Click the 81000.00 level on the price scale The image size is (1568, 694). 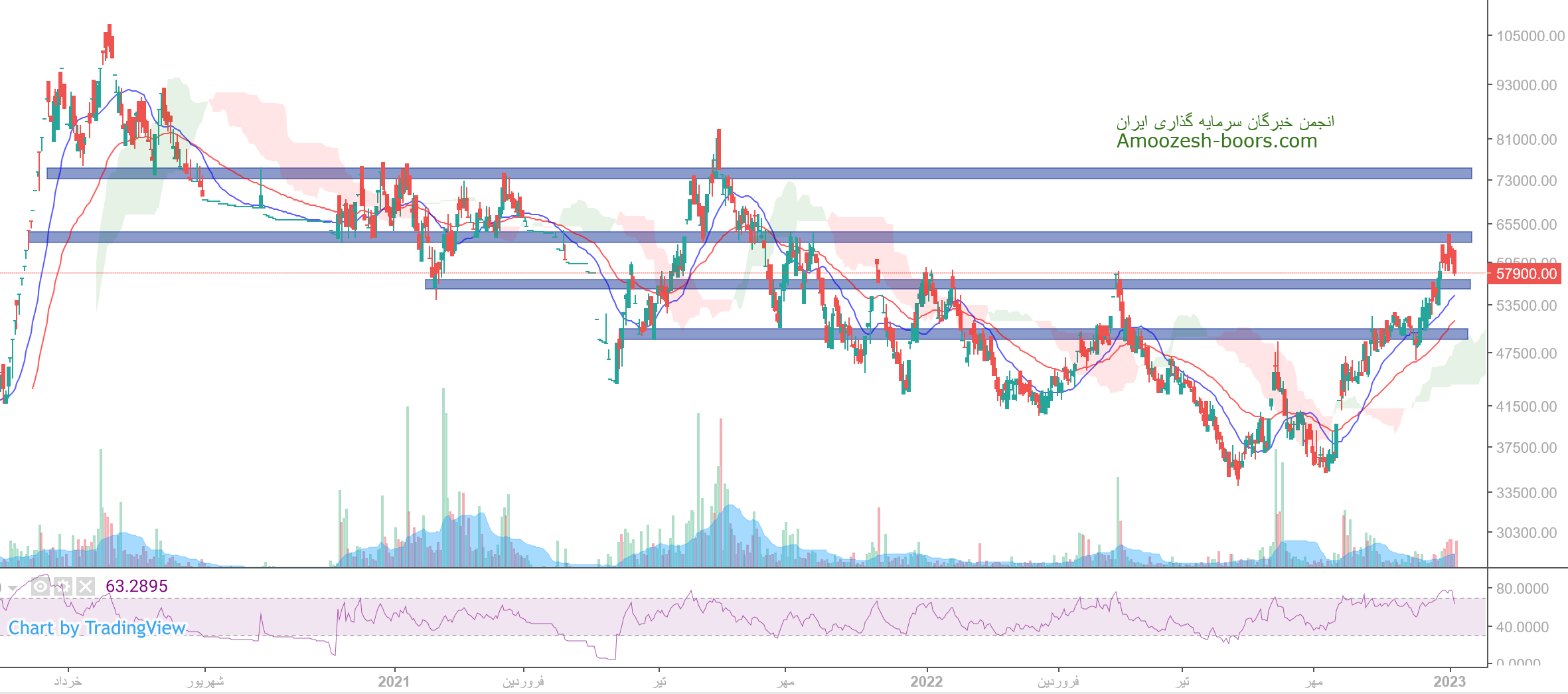click(x=1526, y=139)
